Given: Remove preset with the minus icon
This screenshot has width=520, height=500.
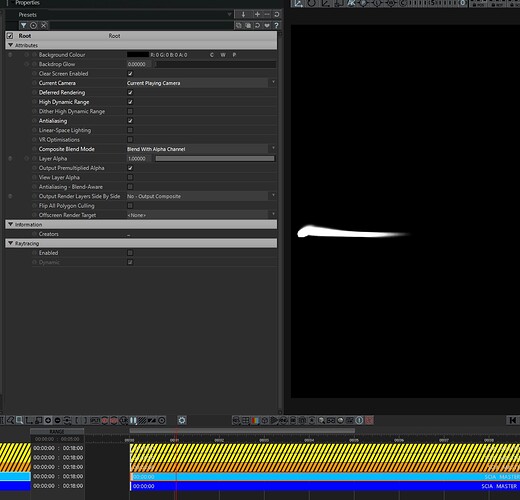Looking at the screenshot, I should pyautogui.click(x=267, y=14).
